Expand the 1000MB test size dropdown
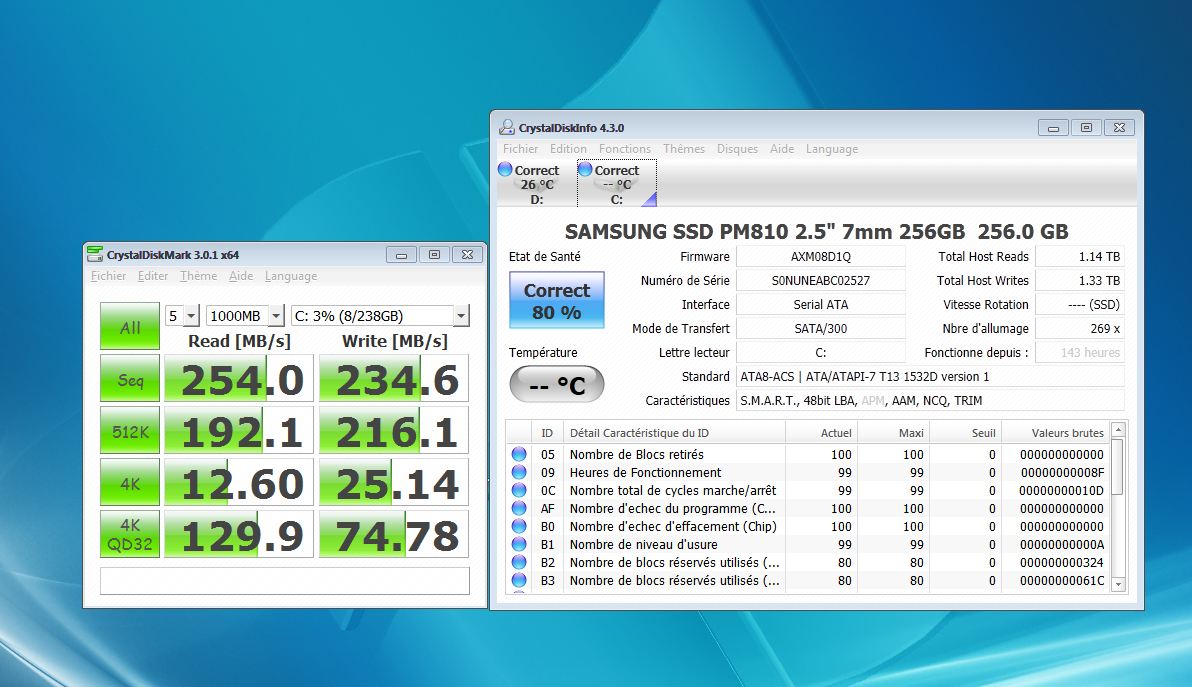The width and height of the screenshot is (1192, 687). pyautogui.click(x=245, y=316)
